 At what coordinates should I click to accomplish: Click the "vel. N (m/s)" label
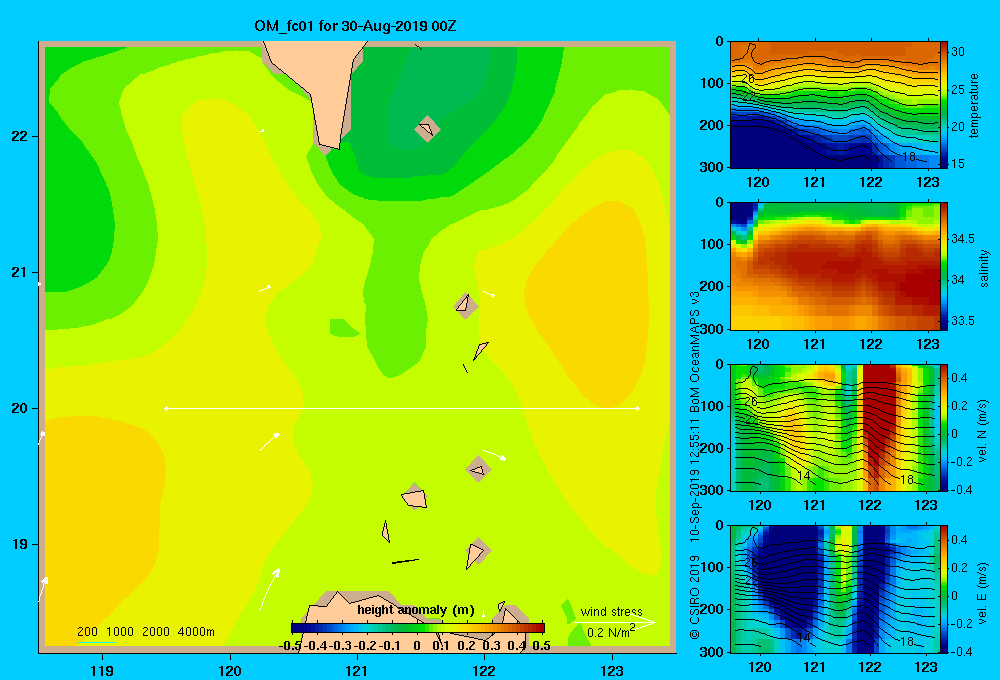tap(982, 431)
